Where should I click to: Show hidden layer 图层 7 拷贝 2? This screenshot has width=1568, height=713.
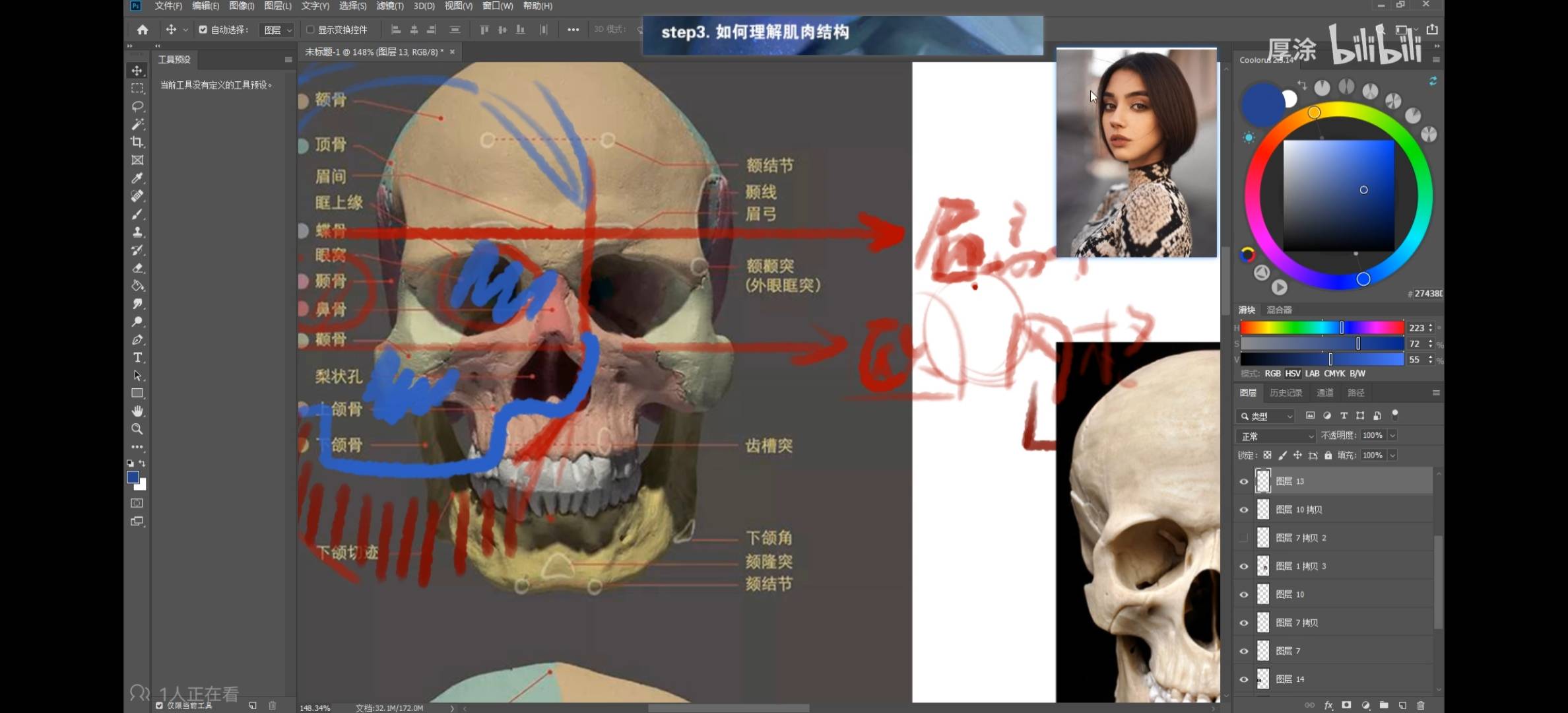coord(1244,538)
